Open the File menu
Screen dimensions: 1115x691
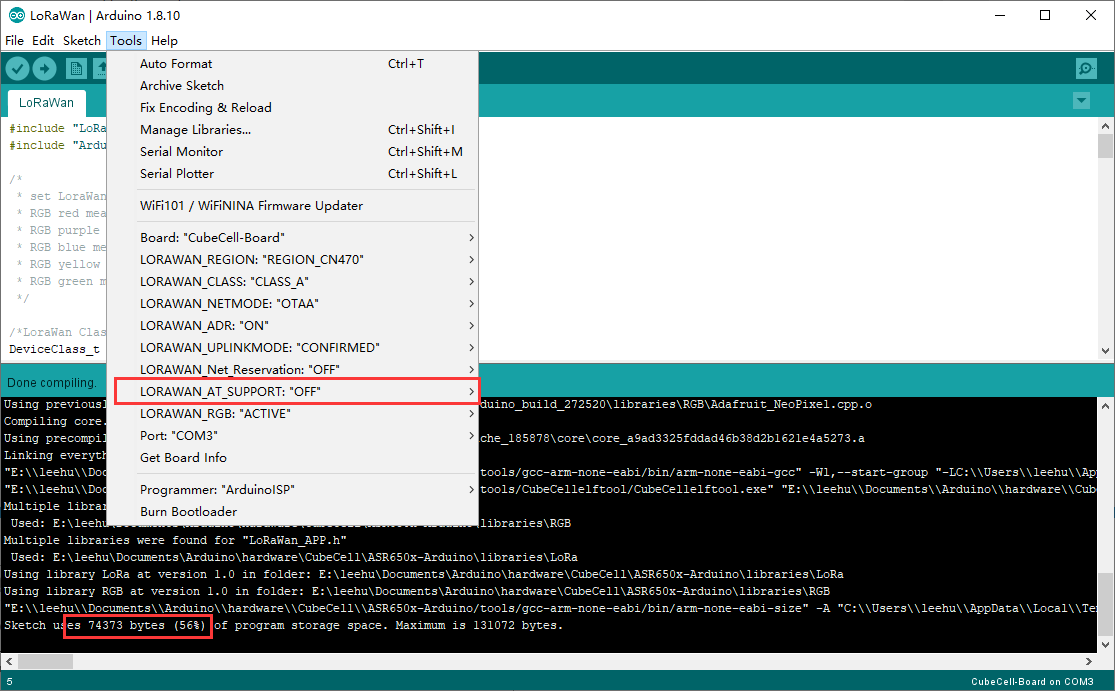[x=14, y=41]
